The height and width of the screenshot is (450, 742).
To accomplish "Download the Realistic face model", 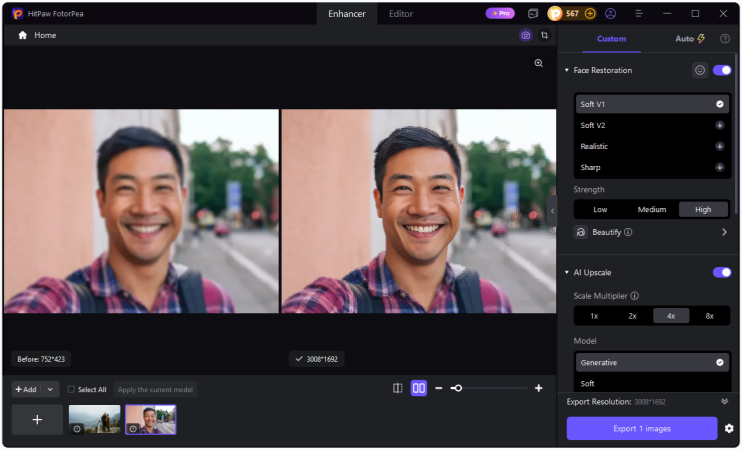I will 719,146.
